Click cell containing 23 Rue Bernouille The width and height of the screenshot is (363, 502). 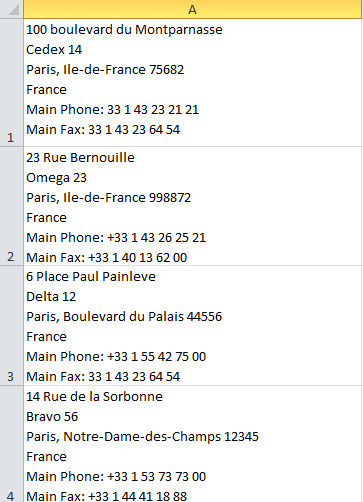coord(193,206)
